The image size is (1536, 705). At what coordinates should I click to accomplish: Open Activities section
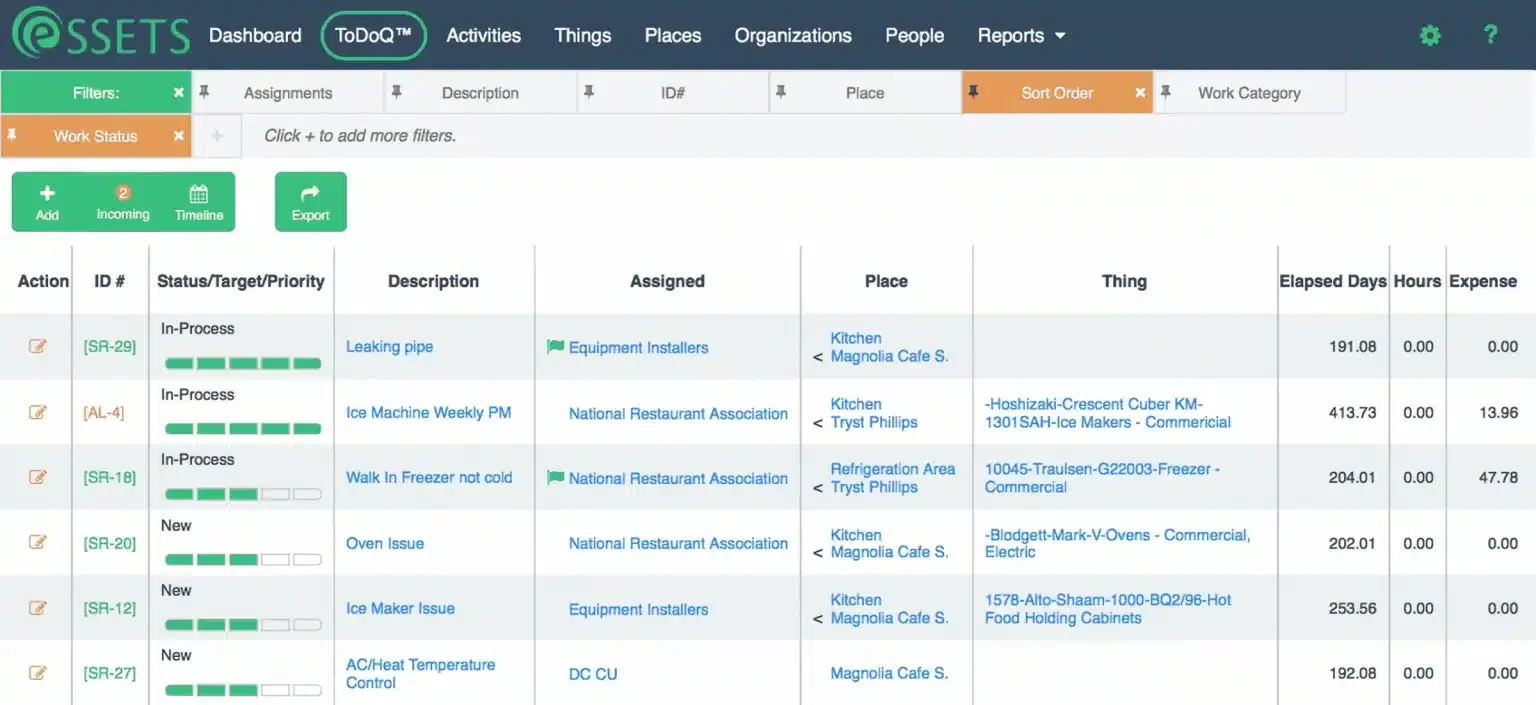(483, 35)
